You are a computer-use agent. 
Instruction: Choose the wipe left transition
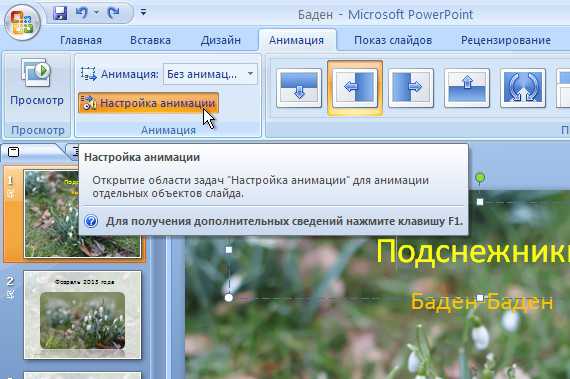point(355,88)
